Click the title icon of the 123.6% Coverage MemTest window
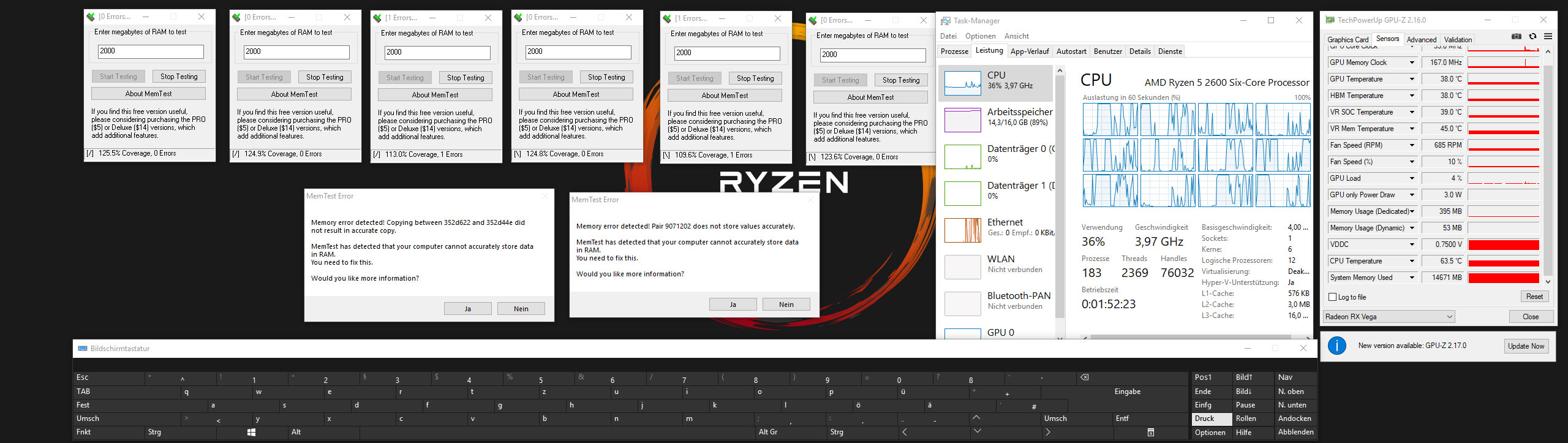Viewport: 1568px width, 443px height. (813, 21)
